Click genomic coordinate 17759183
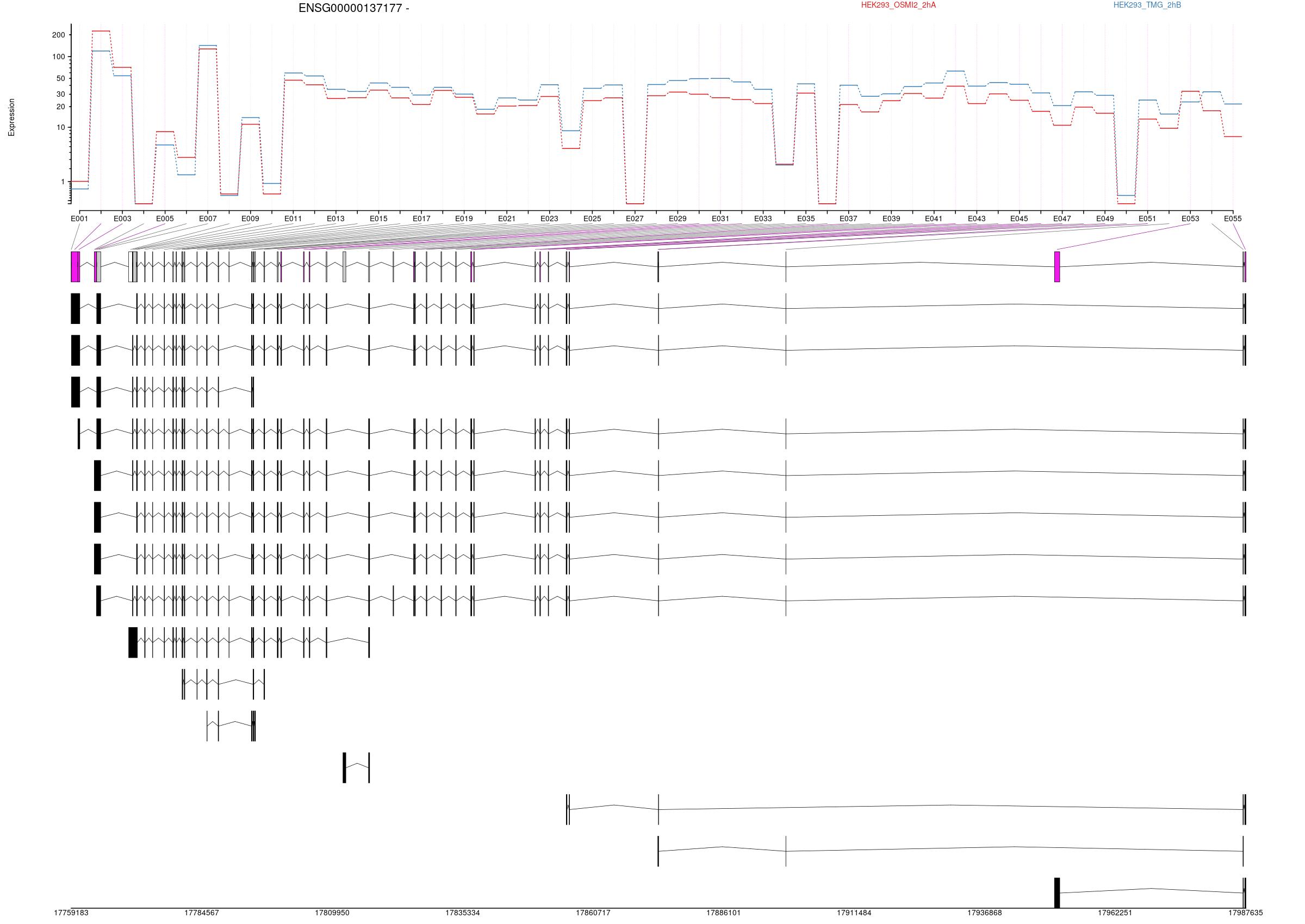1305x924 pixels. (71, 913)
